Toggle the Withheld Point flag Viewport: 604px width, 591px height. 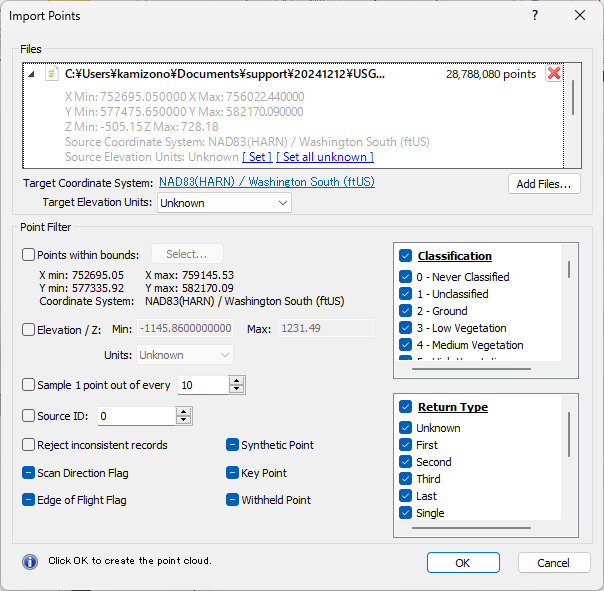(x=232, y=500)
